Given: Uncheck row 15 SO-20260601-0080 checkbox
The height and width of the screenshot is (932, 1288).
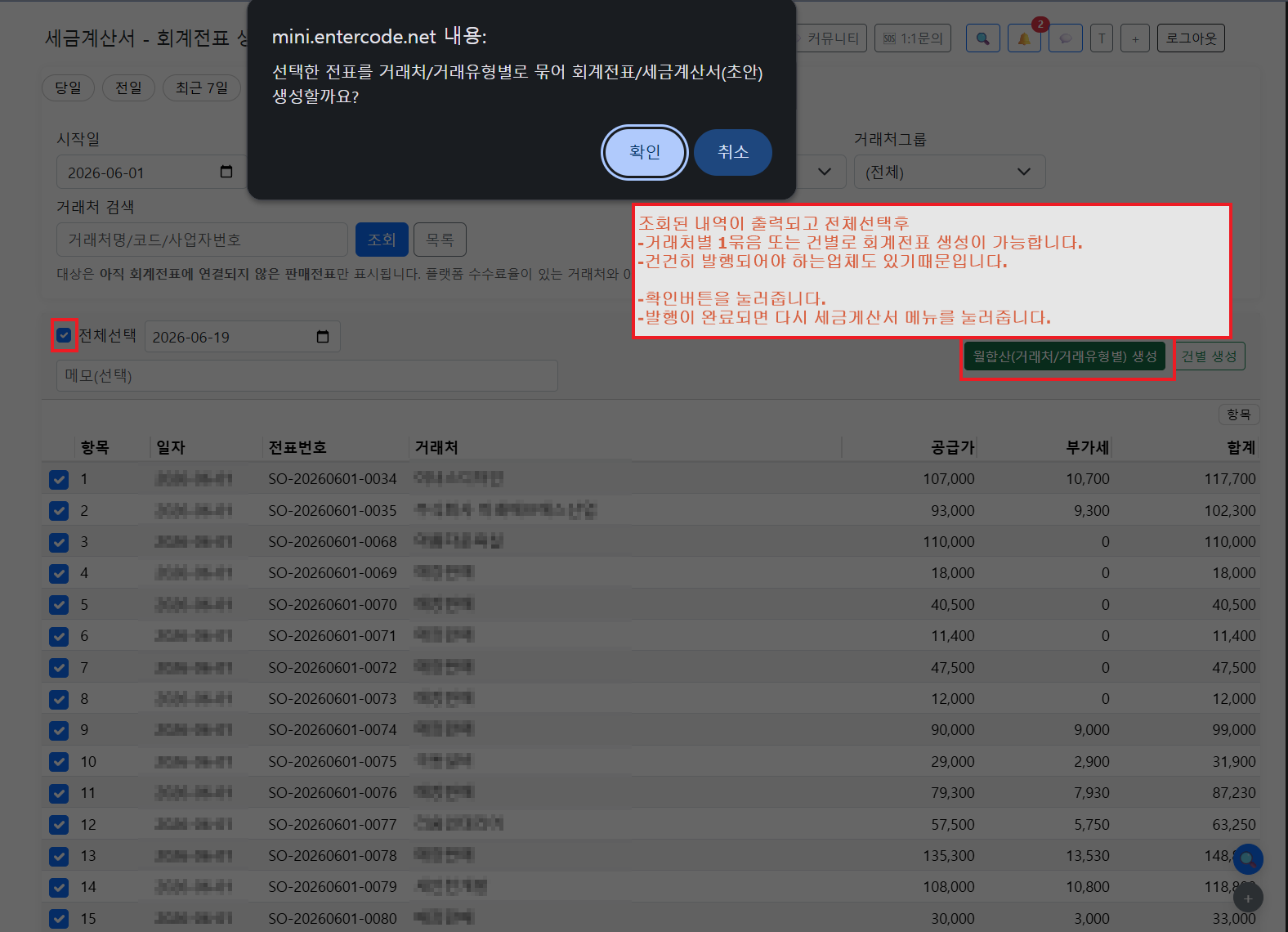Looking at the screenshot, I should click(x=59, y=919).
